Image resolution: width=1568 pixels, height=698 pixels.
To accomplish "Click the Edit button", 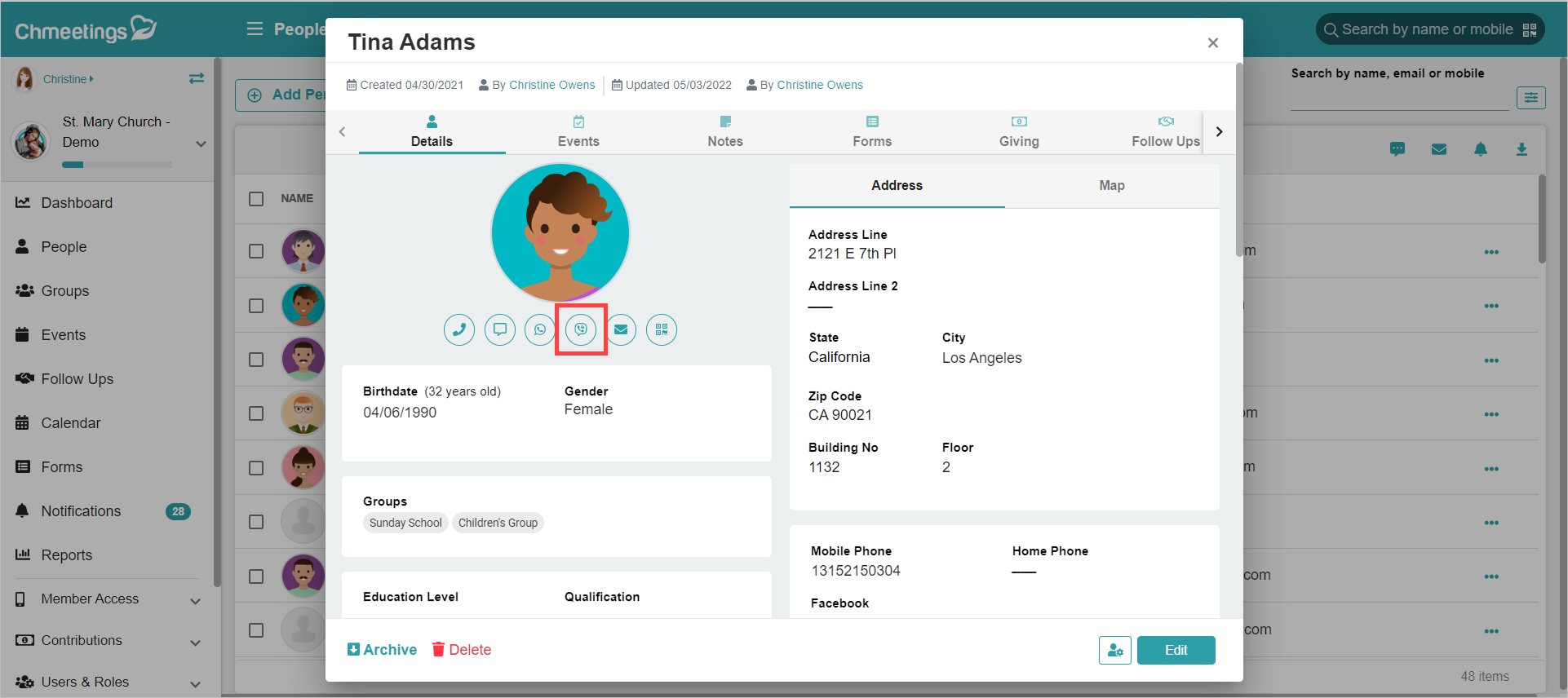I will pyautogui.click(x=1176, y=651).
